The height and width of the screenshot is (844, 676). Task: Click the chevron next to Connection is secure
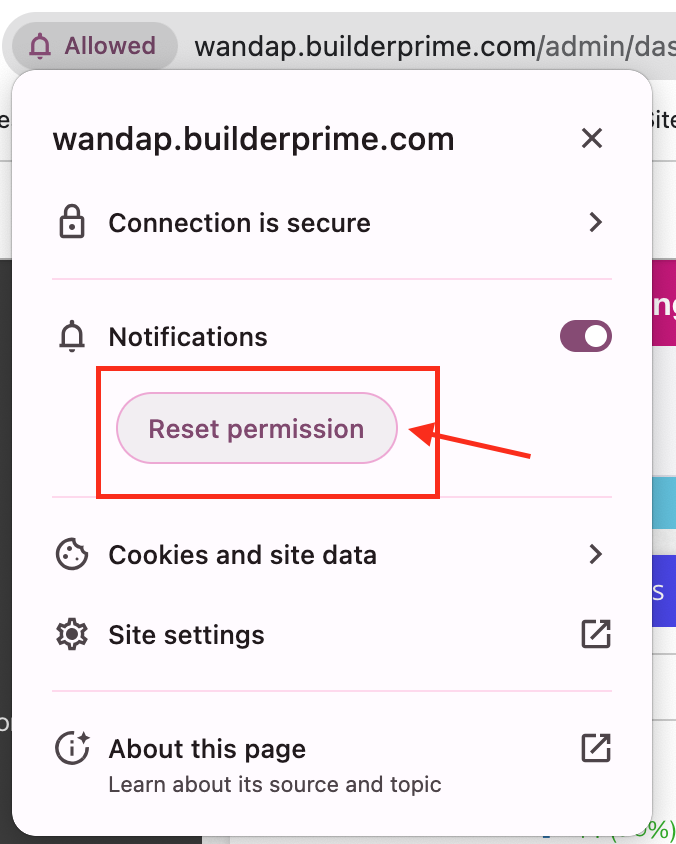[x=596, y=222]
